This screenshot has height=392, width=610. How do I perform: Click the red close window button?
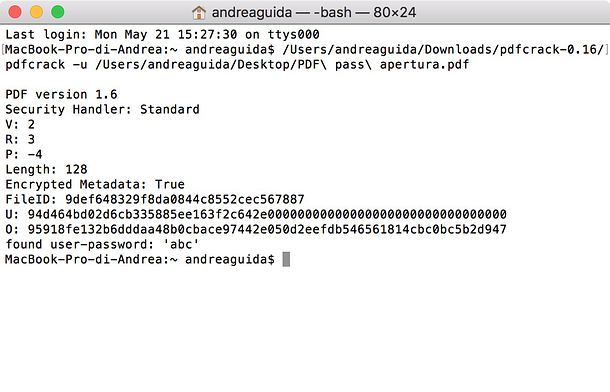[x=15, y=12]
